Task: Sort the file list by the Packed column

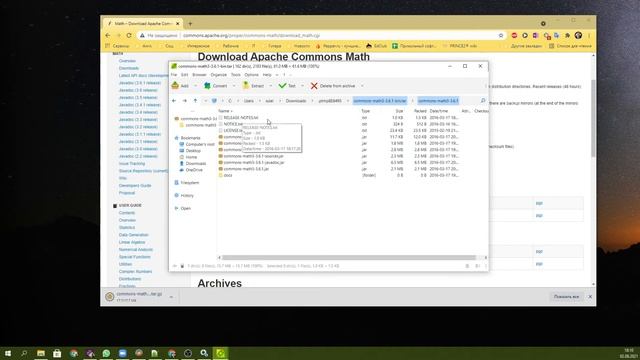Action: click(420, 111)
